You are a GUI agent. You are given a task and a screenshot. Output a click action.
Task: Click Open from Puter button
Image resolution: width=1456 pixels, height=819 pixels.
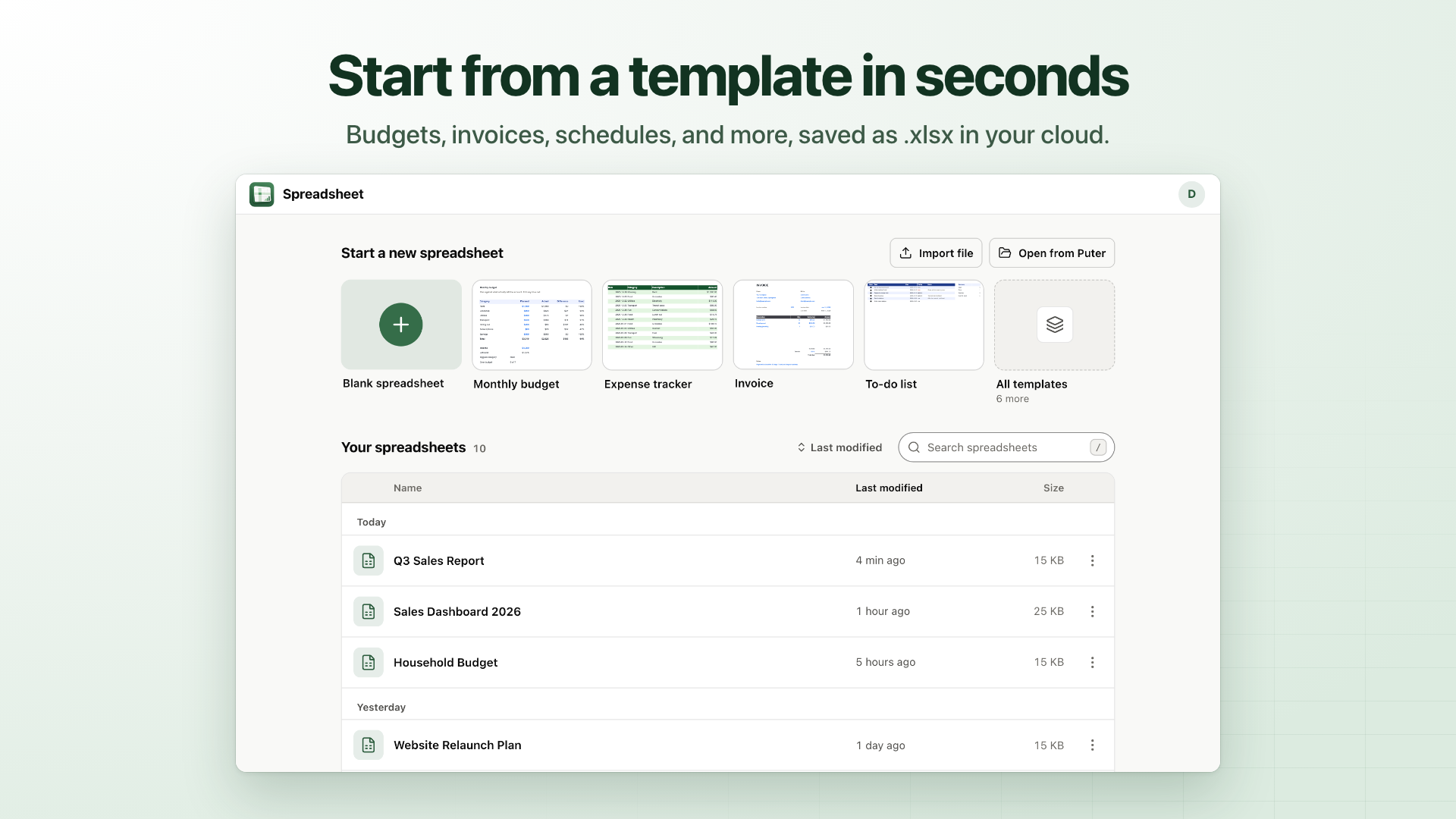1052,253
